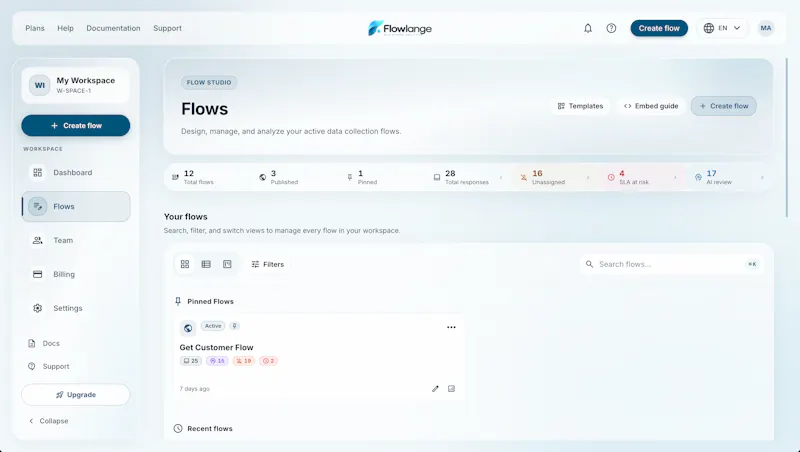
Task: Open the Unassigned stat
Action: pos(554,177)
